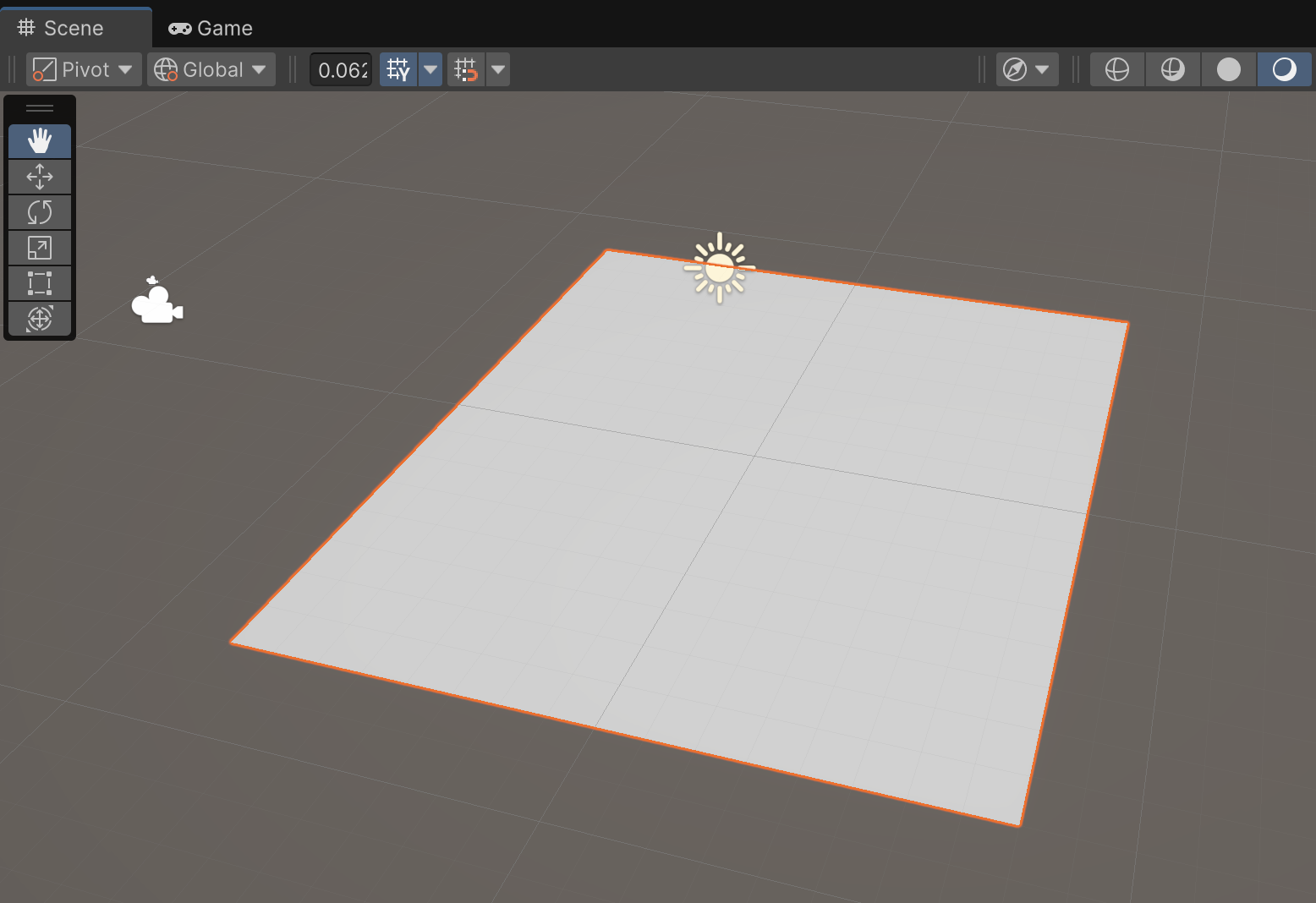The width and height of the screenshot is (1316, 903).
Task: Open the Global handle rotation dropdown
Action: pos(211,69)
